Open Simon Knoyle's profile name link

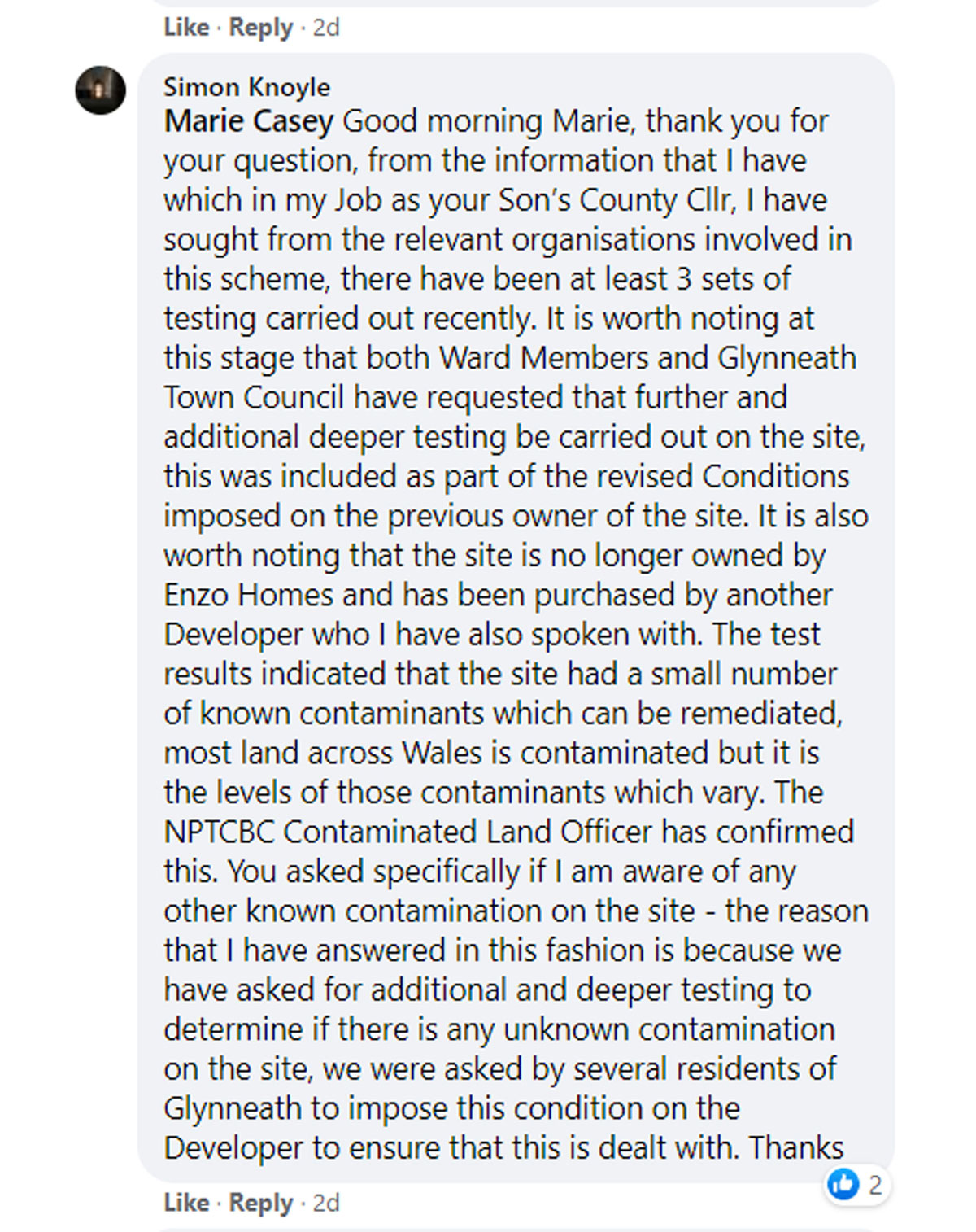(x=246, y=87)
